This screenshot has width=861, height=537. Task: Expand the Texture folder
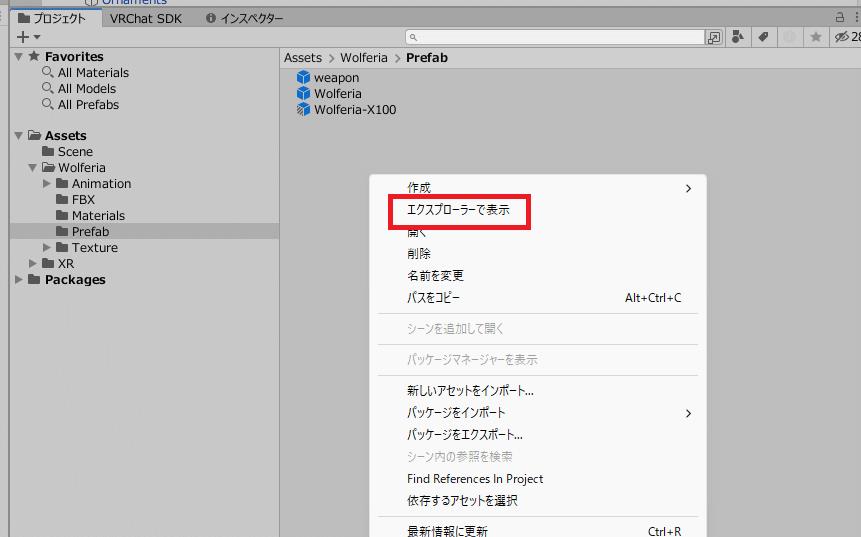[47, 248]
